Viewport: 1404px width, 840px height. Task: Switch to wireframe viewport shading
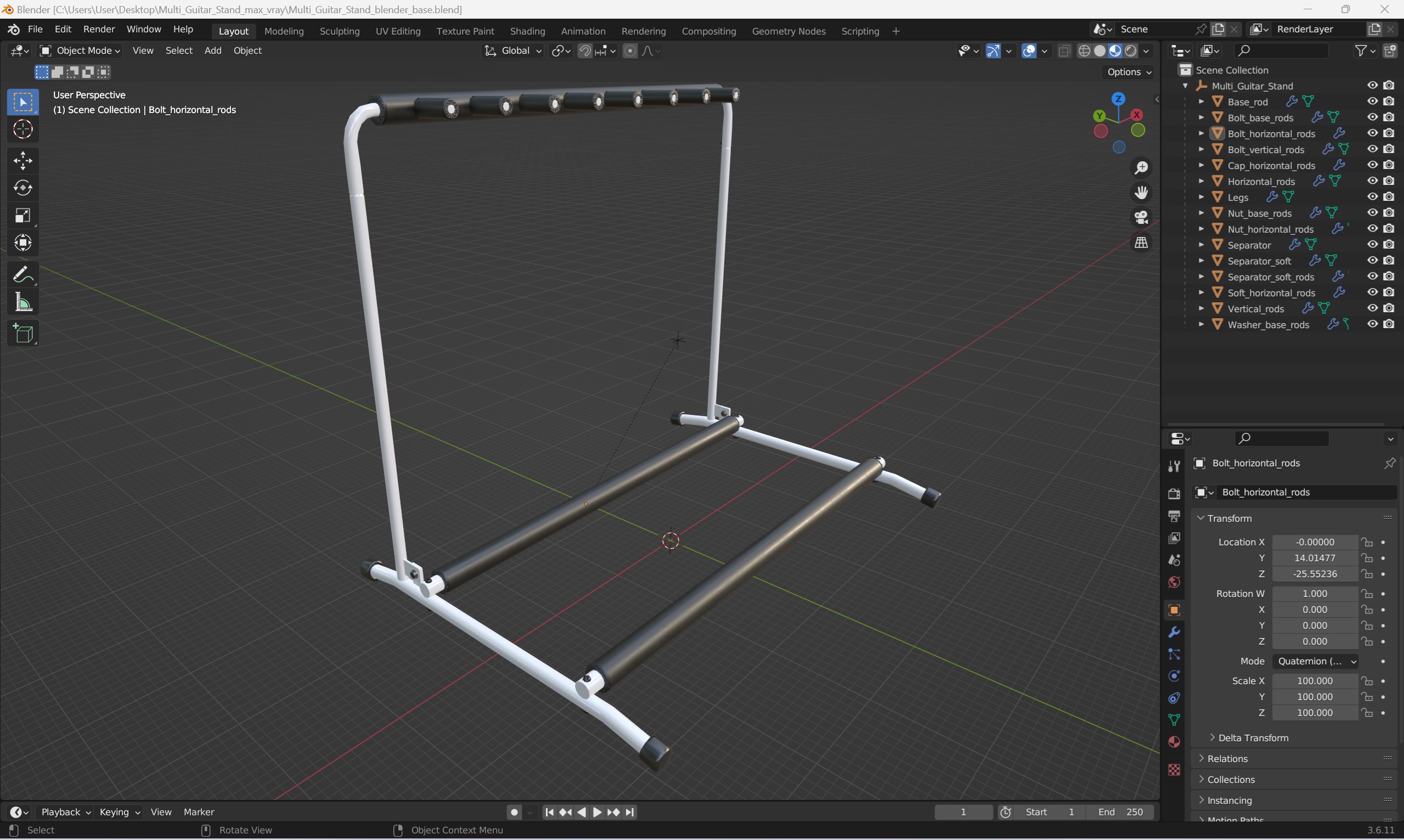click(x=1084, y=51)
